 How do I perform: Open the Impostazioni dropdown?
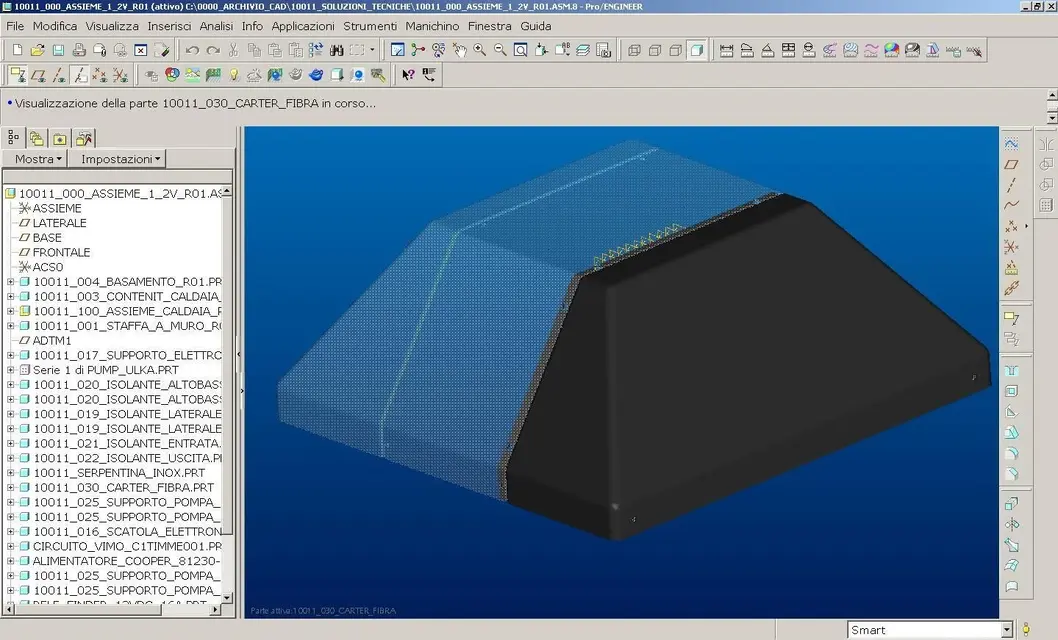(119, 159)
